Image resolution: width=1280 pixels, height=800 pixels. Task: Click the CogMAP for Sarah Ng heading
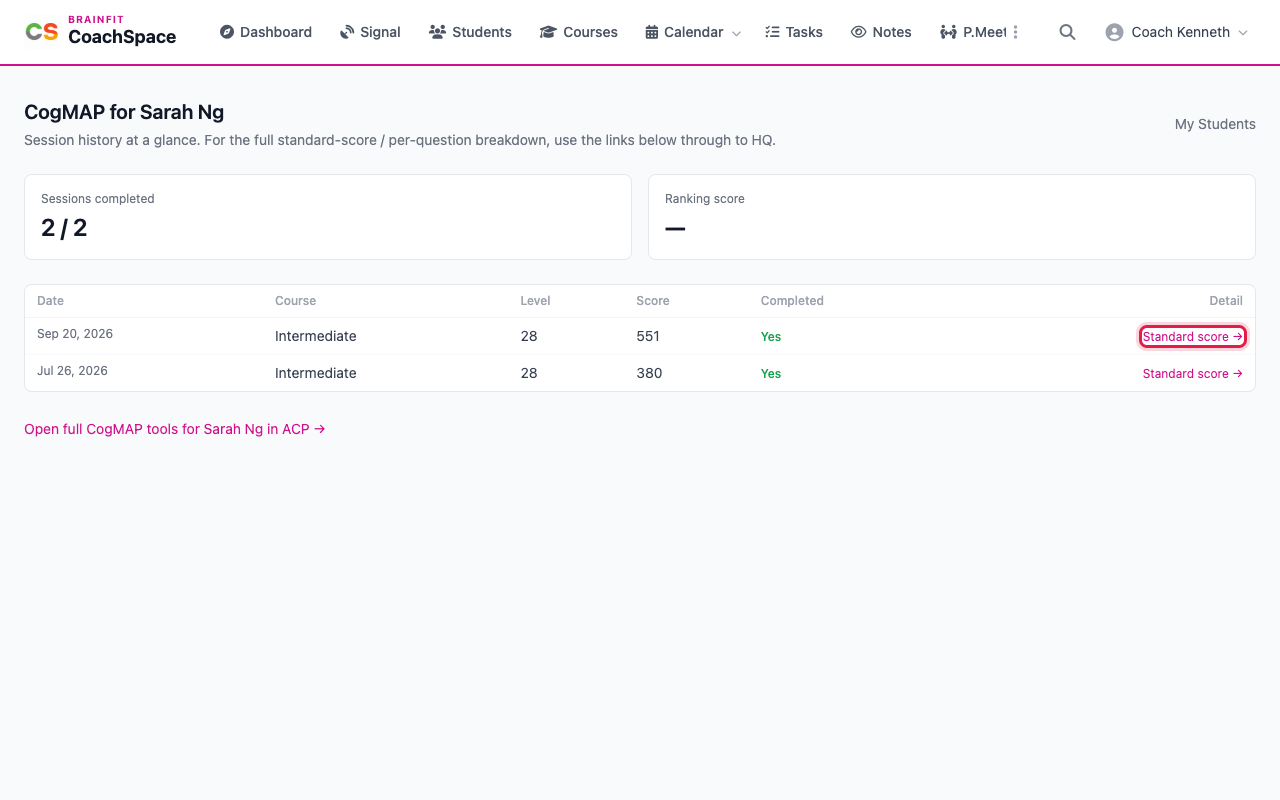124,112
